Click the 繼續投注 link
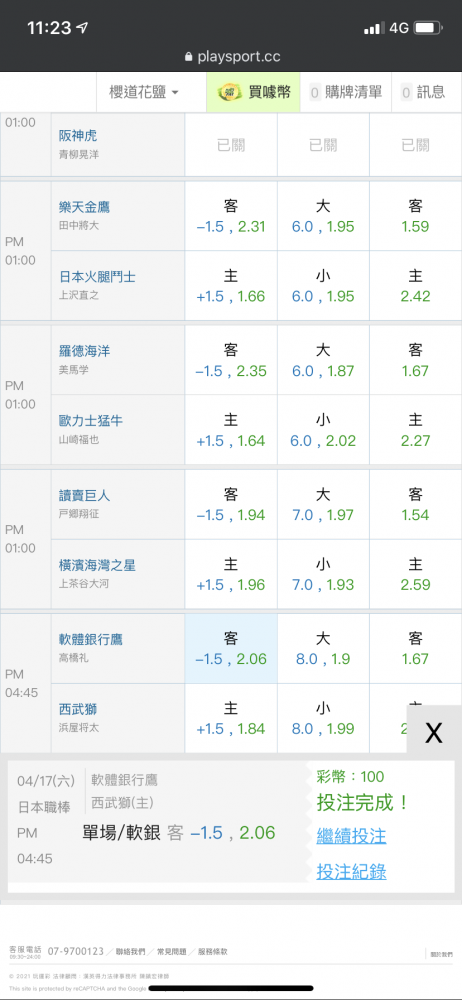Image resolution: width=462 pixels, height=1000 pixels. (x=352, y=835)
